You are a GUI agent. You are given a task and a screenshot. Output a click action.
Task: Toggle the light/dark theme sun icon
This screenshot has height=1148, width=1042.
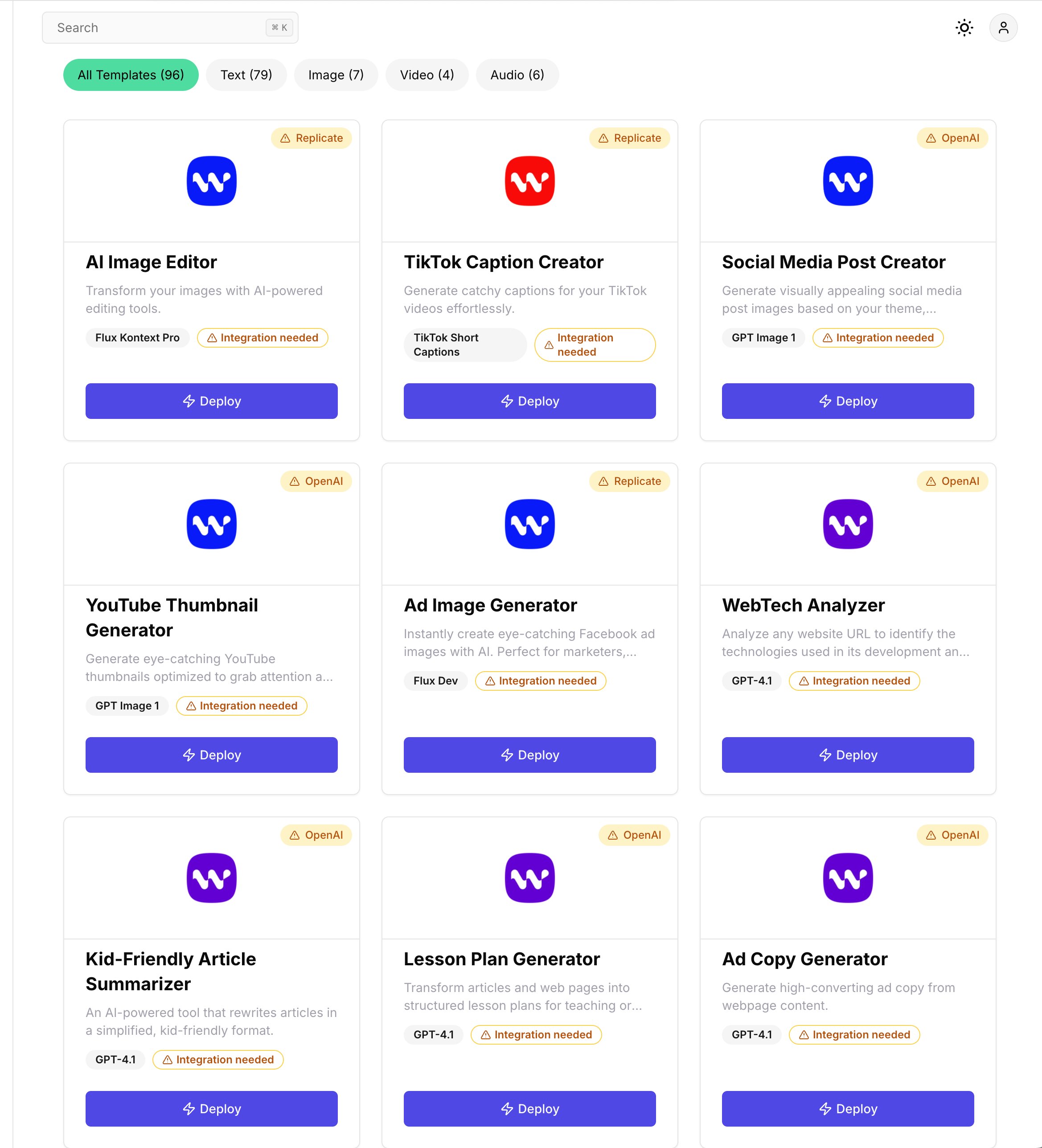(x=964, y=28)
